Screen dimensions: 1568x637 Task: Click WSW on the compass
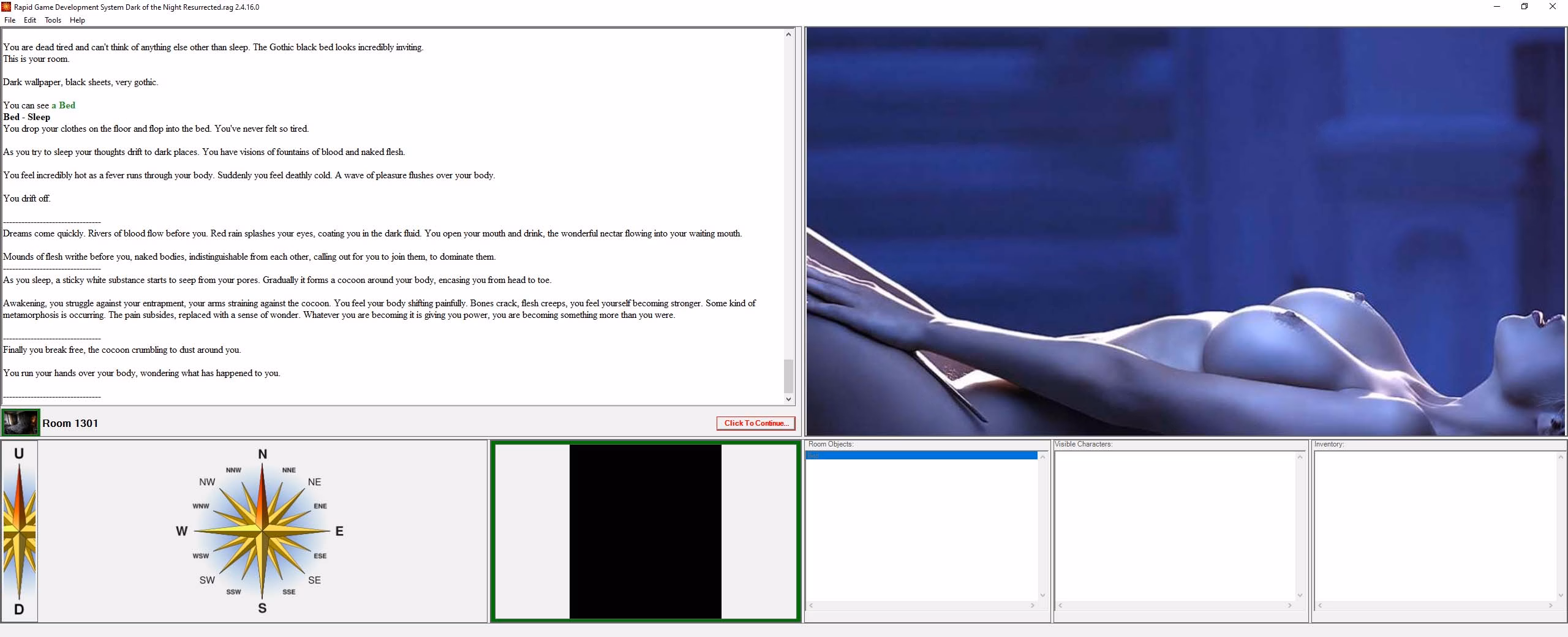point(201,556)
